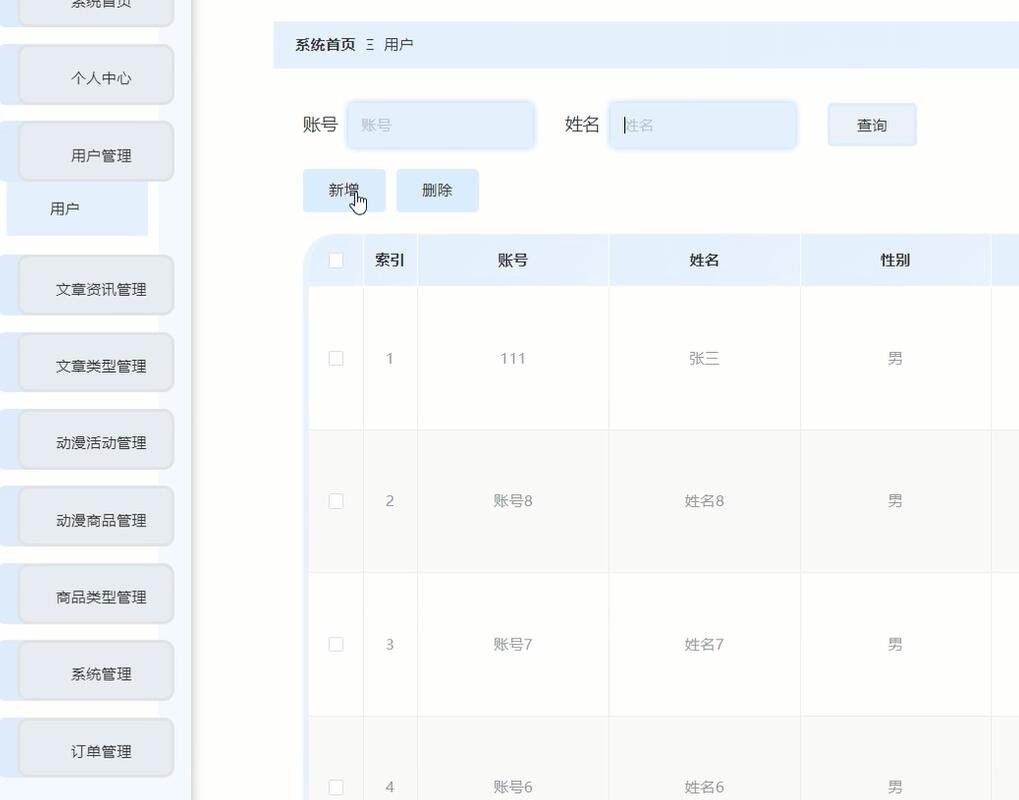Click the 查询 search button
The height and width of the screenshot is (800, 1019).
tap(870, 124)
